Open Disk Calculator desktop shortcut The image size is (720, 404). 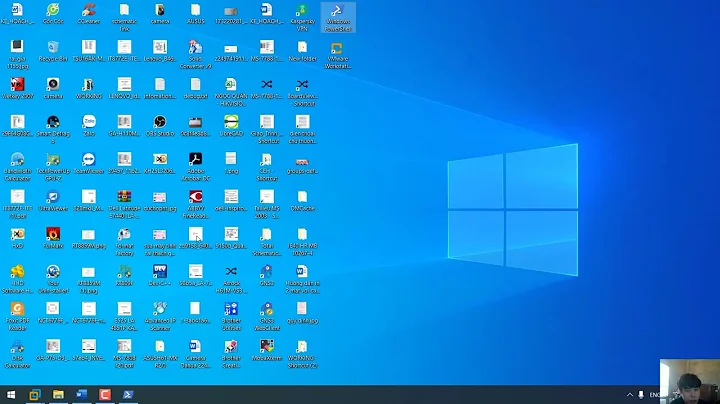point(17,354)
